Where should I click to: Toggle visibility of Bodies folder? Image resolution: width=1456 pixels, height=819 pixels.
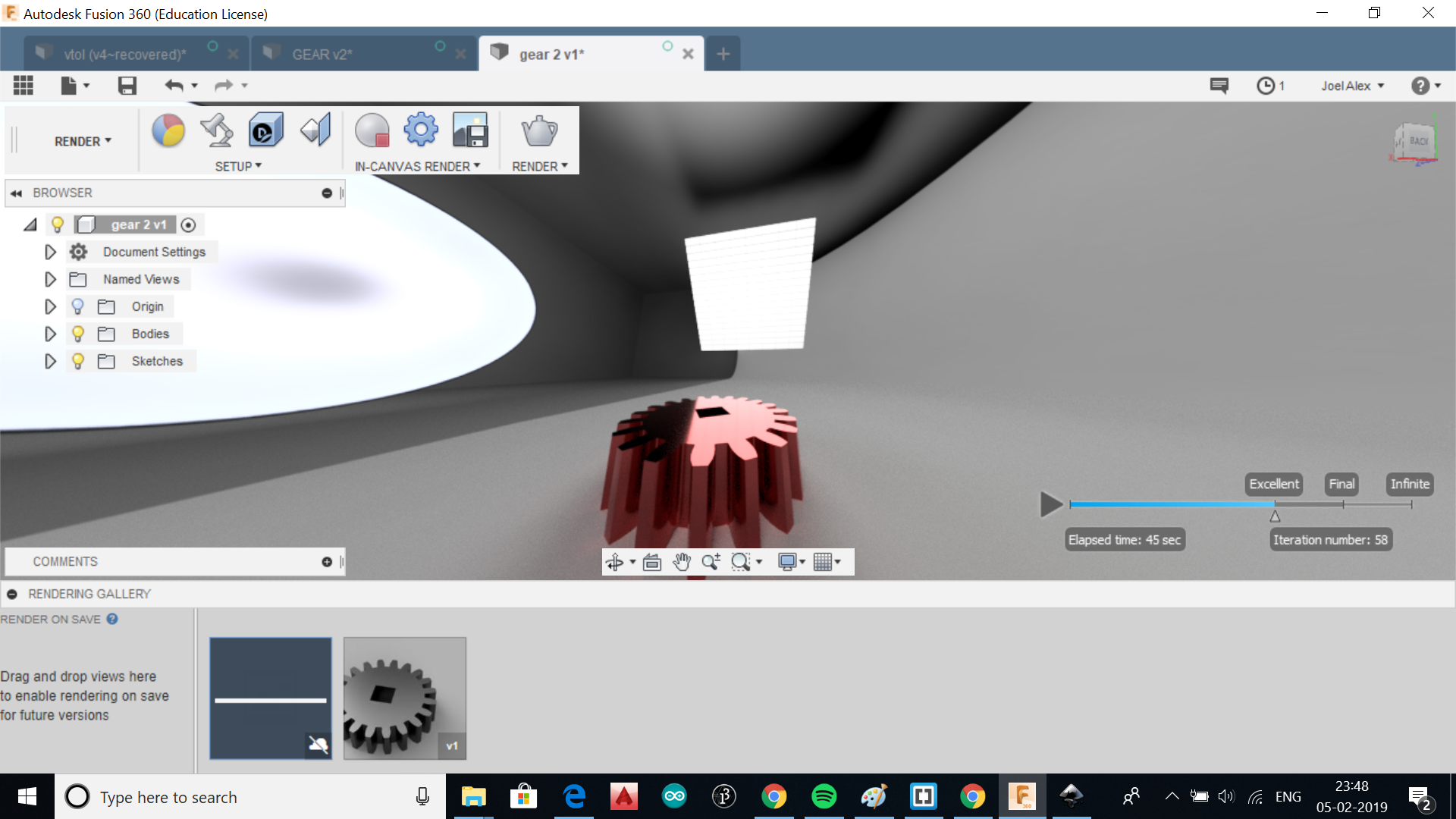coord(77,334)
